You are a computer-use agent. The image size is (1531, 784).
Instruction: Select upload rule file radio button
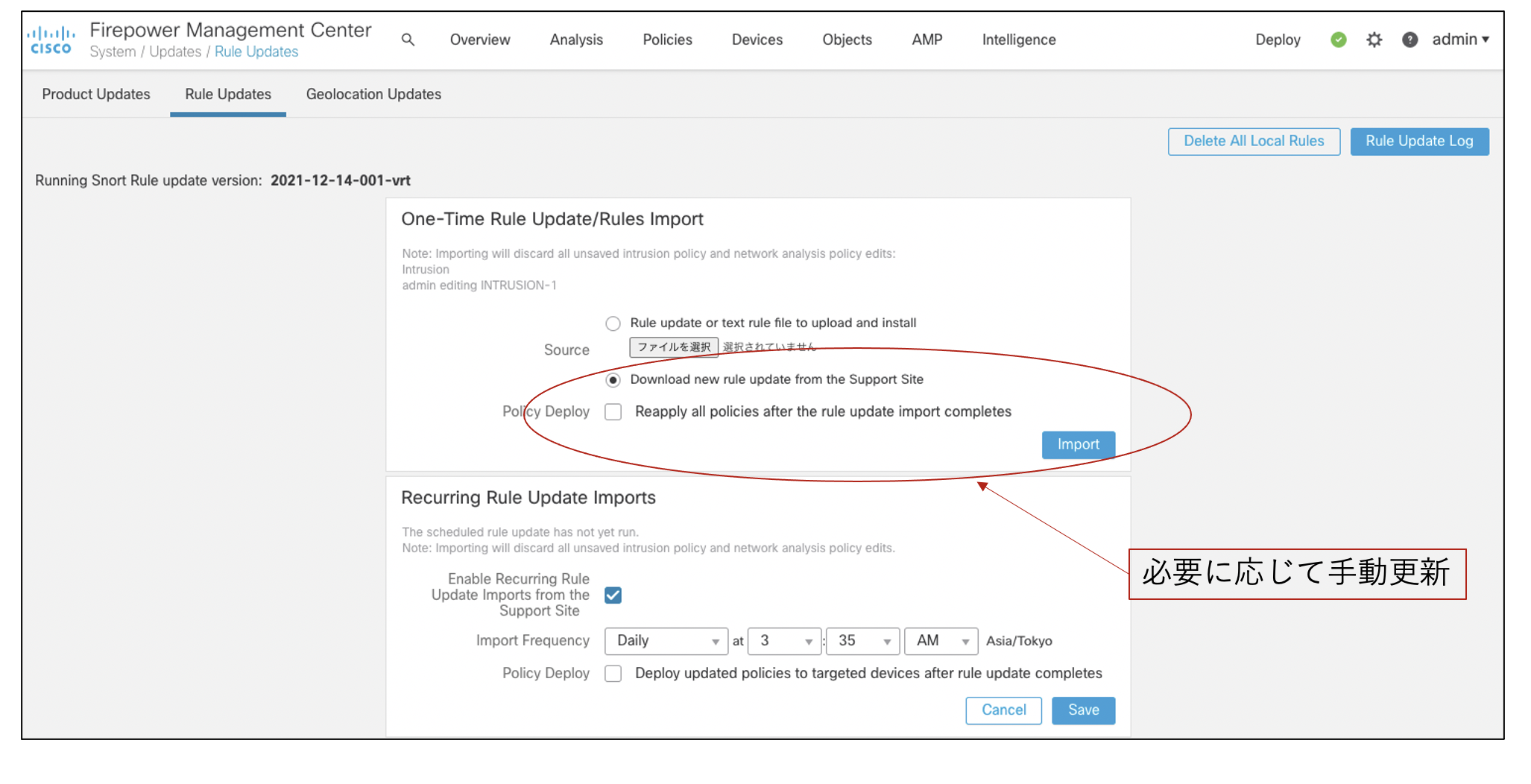[613, 323]
